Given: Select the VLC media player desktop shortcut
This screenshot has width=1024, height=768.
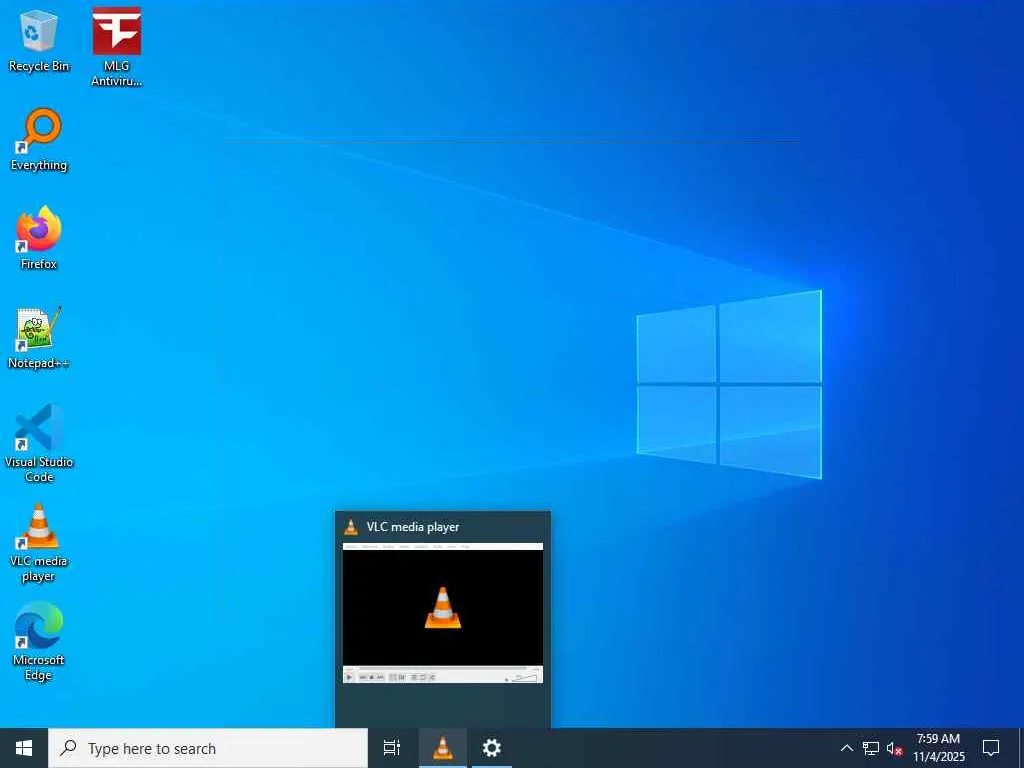Looking at the screenshot, I should tap(39, 543).
